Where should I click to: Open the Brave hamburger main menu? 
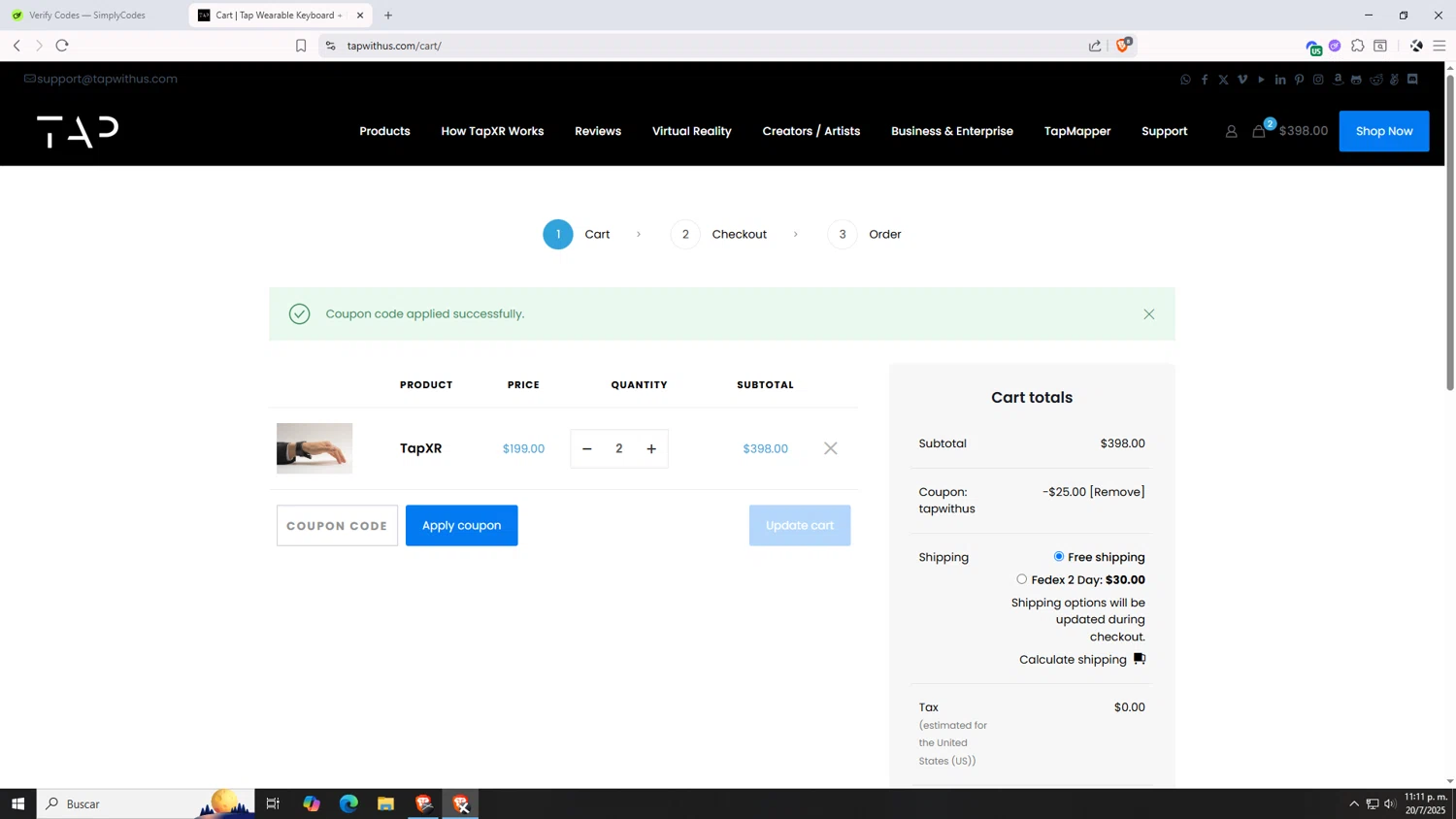[x=1439, y=46]
